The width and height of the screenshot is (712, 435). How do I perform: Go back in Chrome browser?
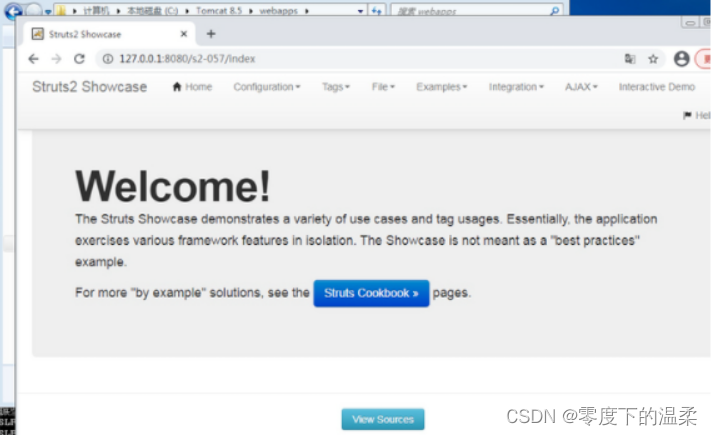[x=34, y=59]
